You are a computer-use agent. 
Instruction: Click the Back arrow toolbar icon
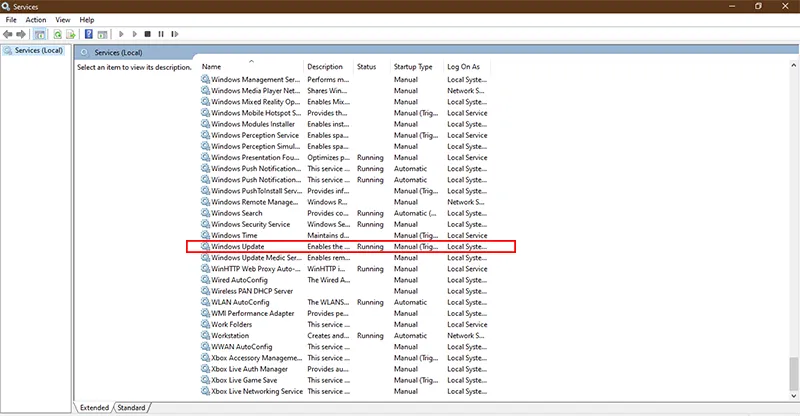coord(9,33)
